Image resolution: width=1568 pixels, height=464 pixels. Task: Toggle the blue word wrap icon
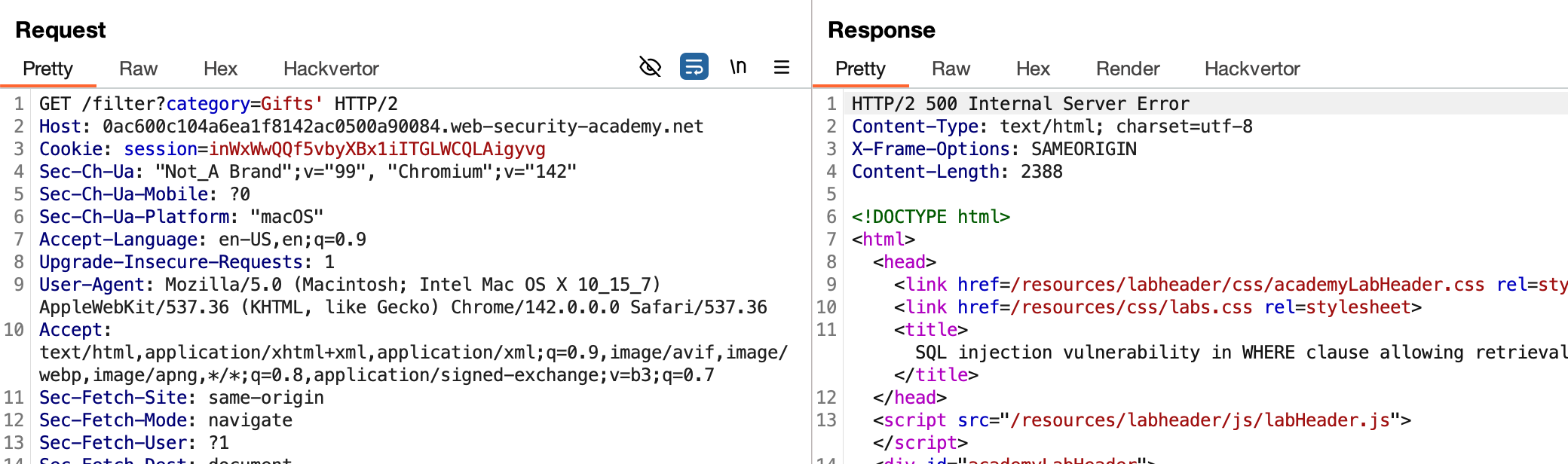694,67
